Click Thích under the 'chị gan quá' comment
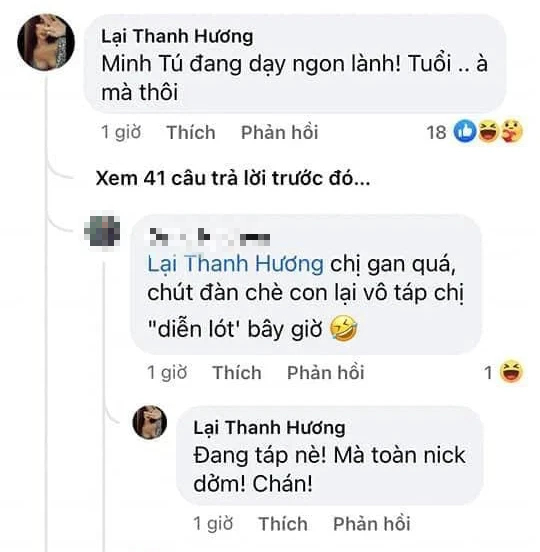 coord(237,372)
